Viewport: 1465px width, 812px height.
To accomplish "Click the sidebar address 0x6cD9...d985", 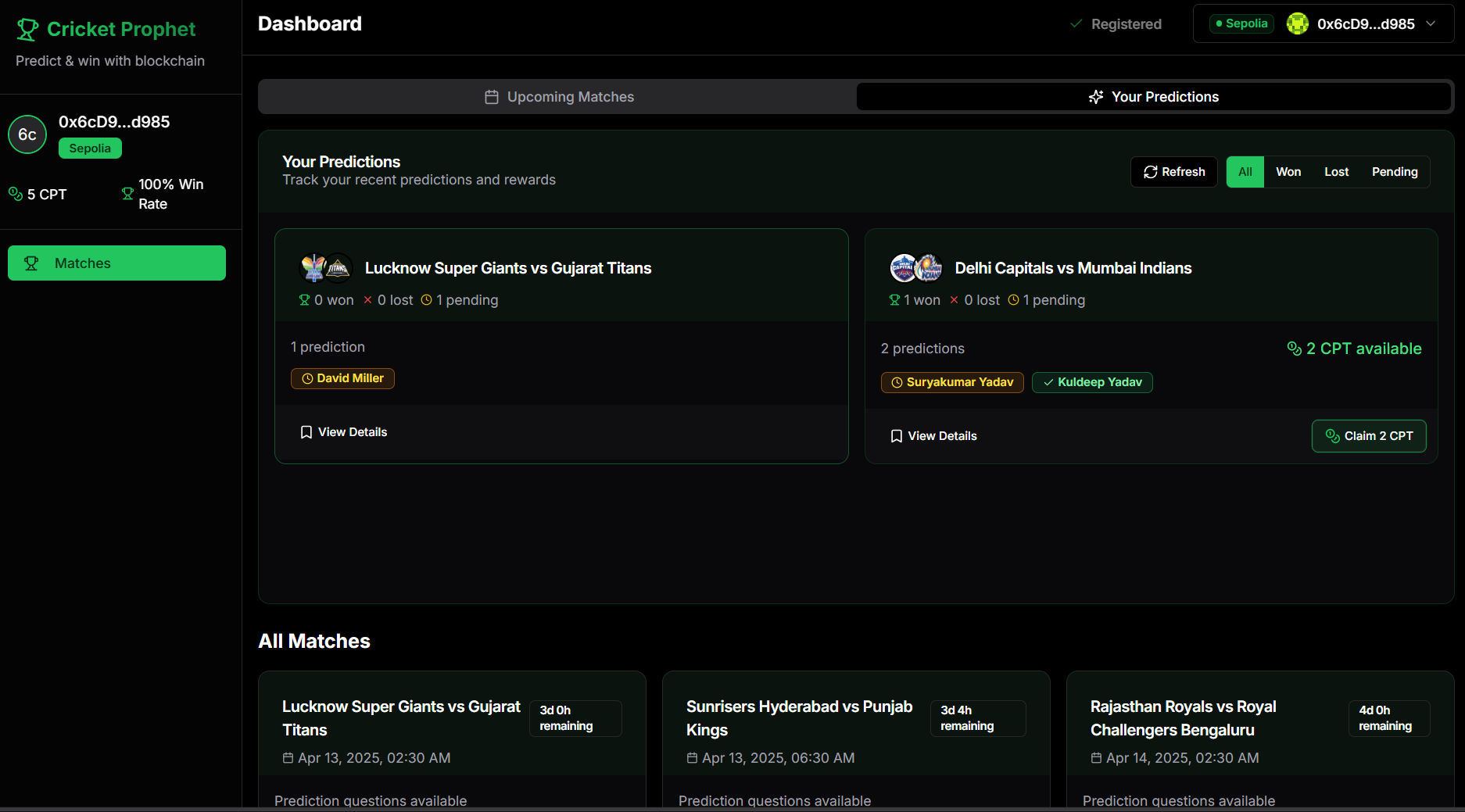I will (x=114, y=122).
